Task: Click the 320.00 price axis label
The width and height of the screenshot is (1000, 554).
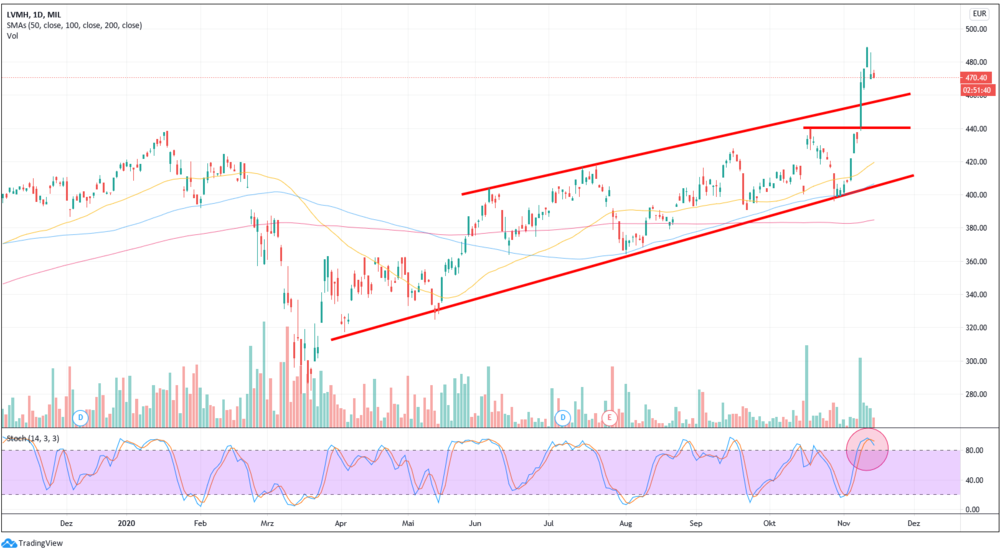Action: coord(976,328)
